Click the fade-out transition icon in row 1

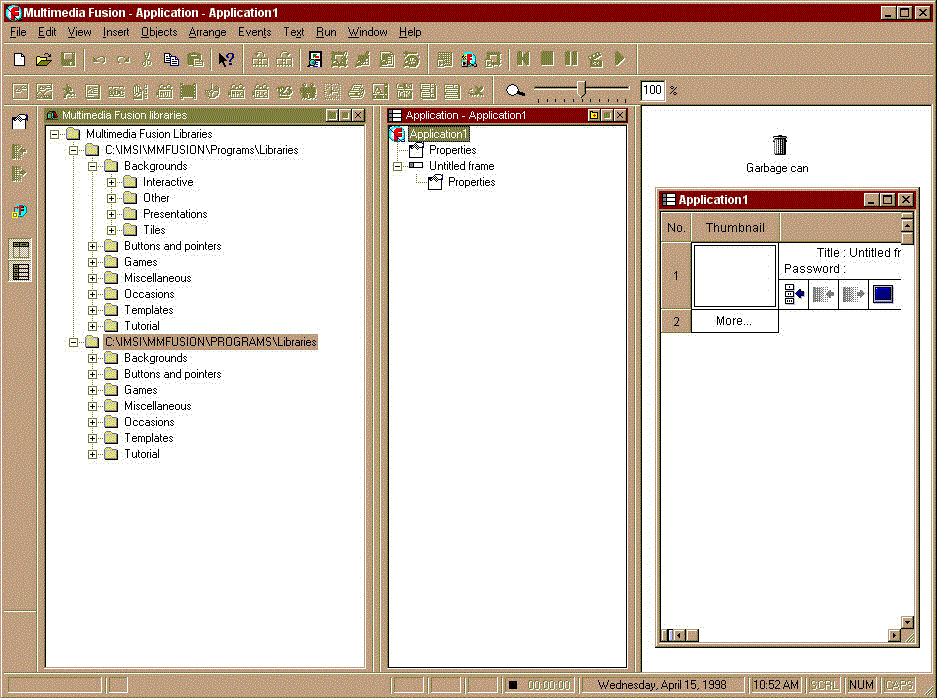853,294
